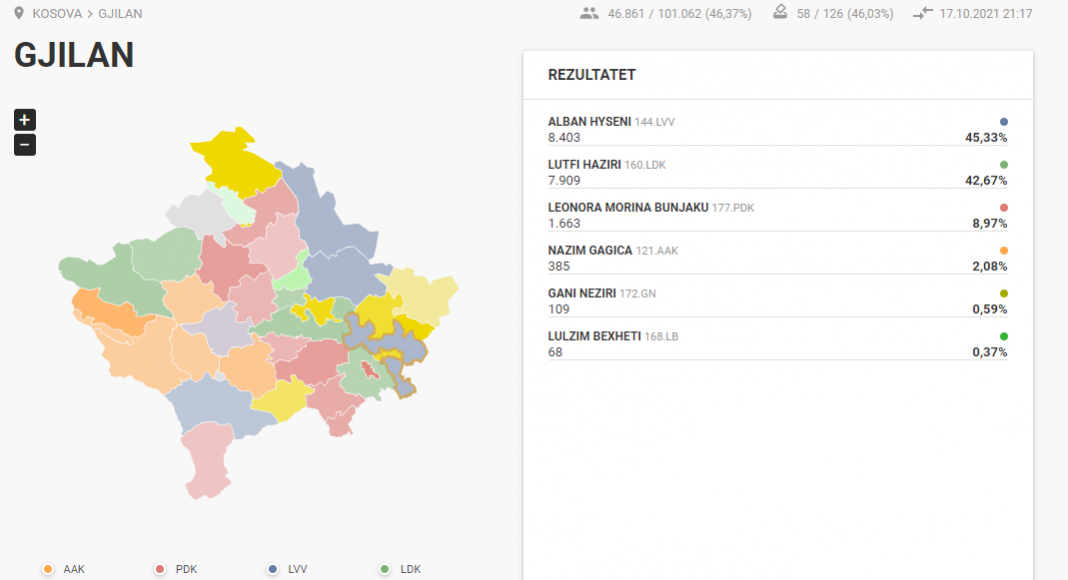The height and width of the screenshot is (580, 1068).
Task: Click the ballot box counted icon
Action: click(780, 12)
